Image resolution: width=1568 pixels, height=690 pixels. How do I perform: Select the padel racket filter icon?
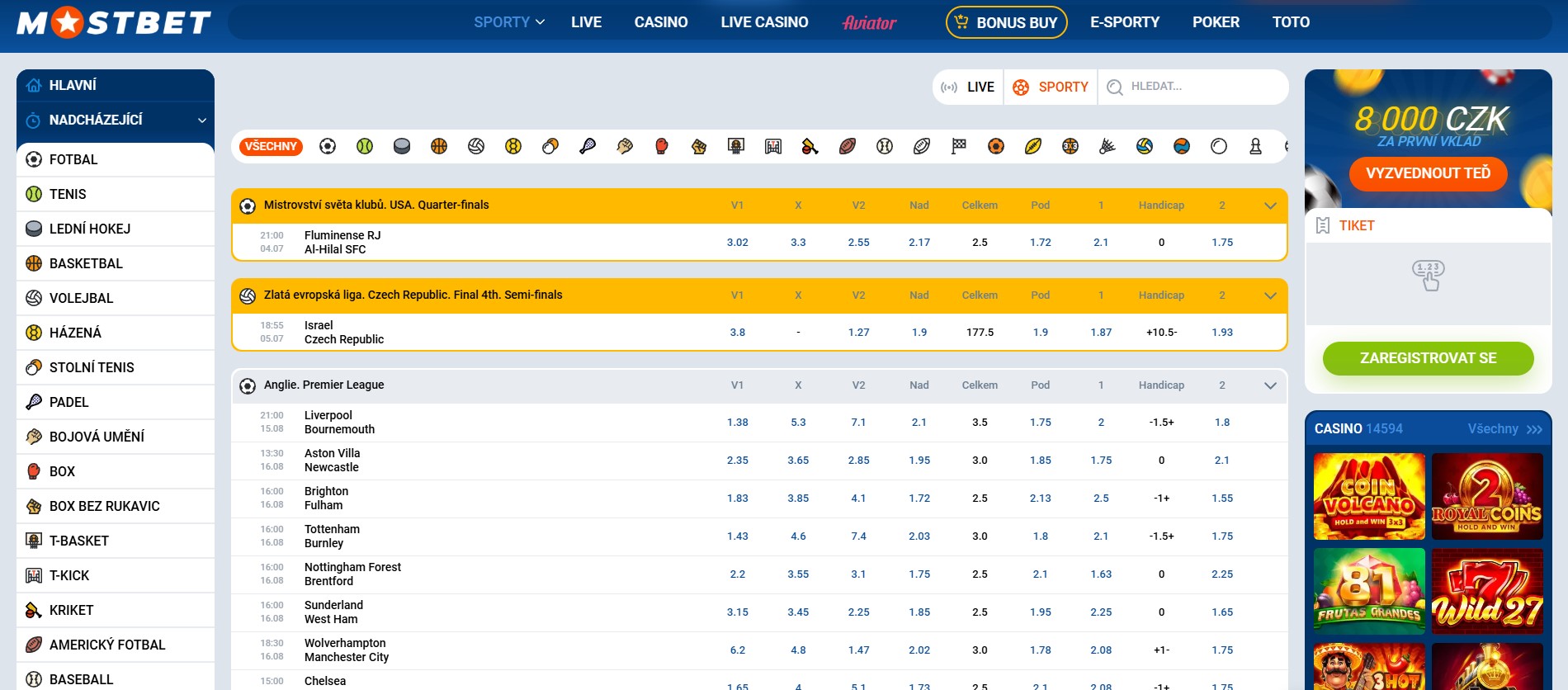[x=588, y=146]
